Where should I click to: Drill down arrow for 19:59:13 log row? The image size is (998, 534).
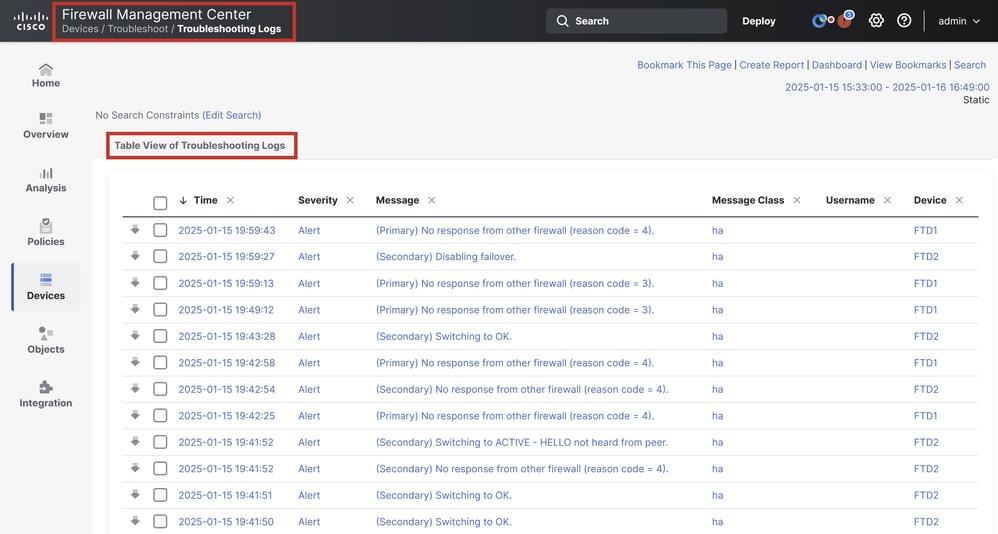click(x=135, y=283)
